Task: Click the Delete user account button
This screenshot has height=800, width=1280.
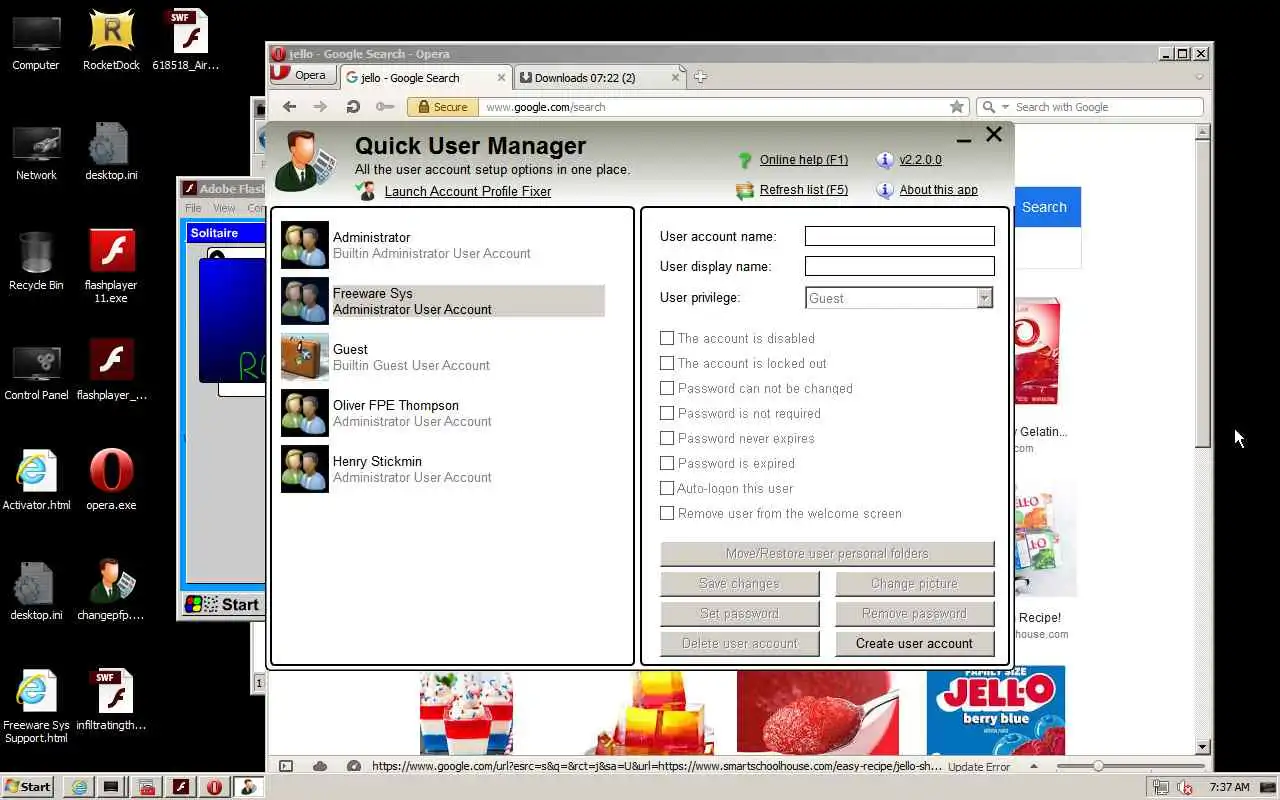Action: pyautogui.click(x=739, y=644)
